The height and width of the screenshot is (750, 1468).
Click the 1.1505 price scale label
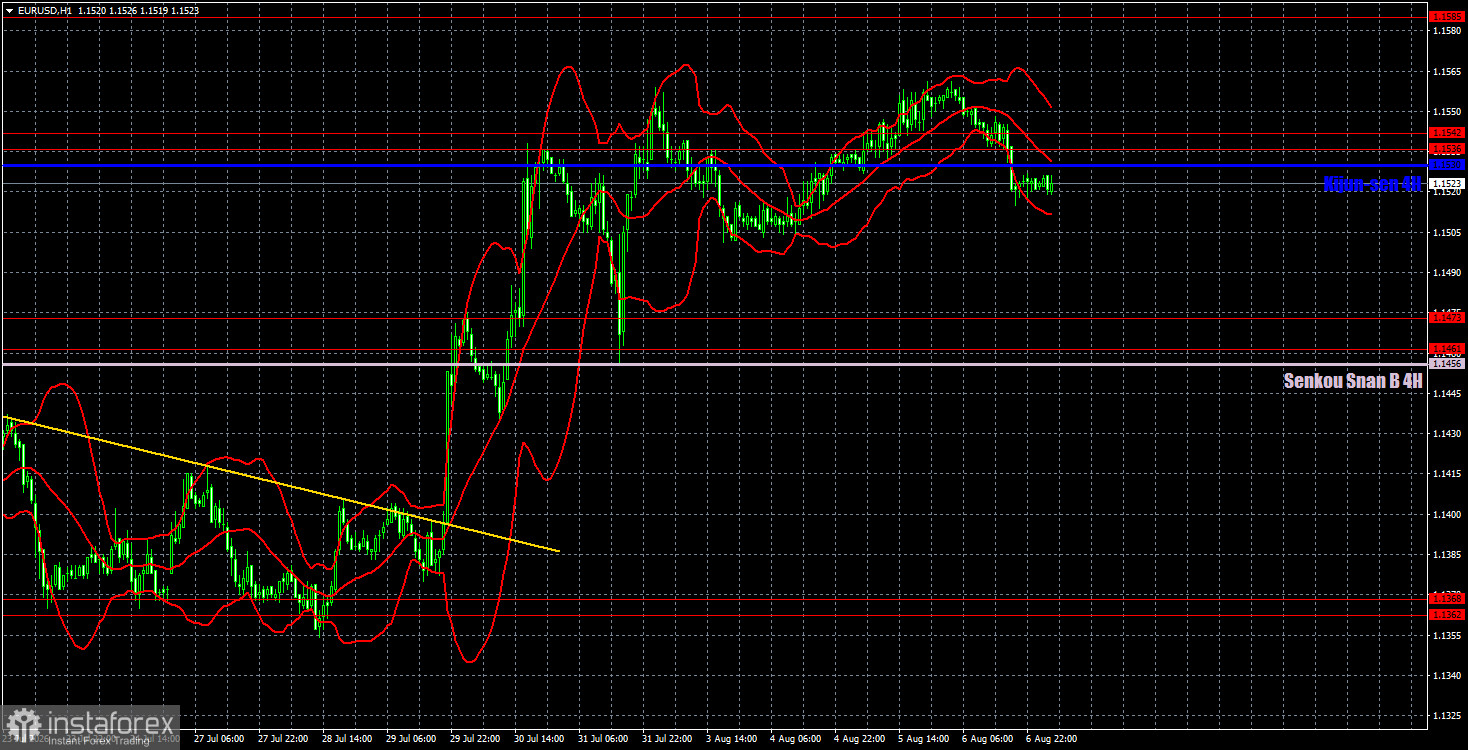[x=1447, y=232]
